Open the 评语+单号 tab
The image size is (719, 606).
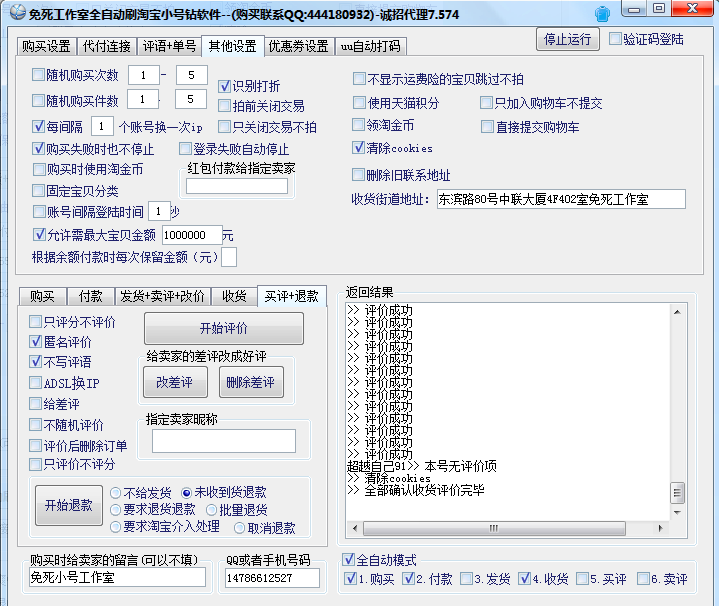point(169,46)
